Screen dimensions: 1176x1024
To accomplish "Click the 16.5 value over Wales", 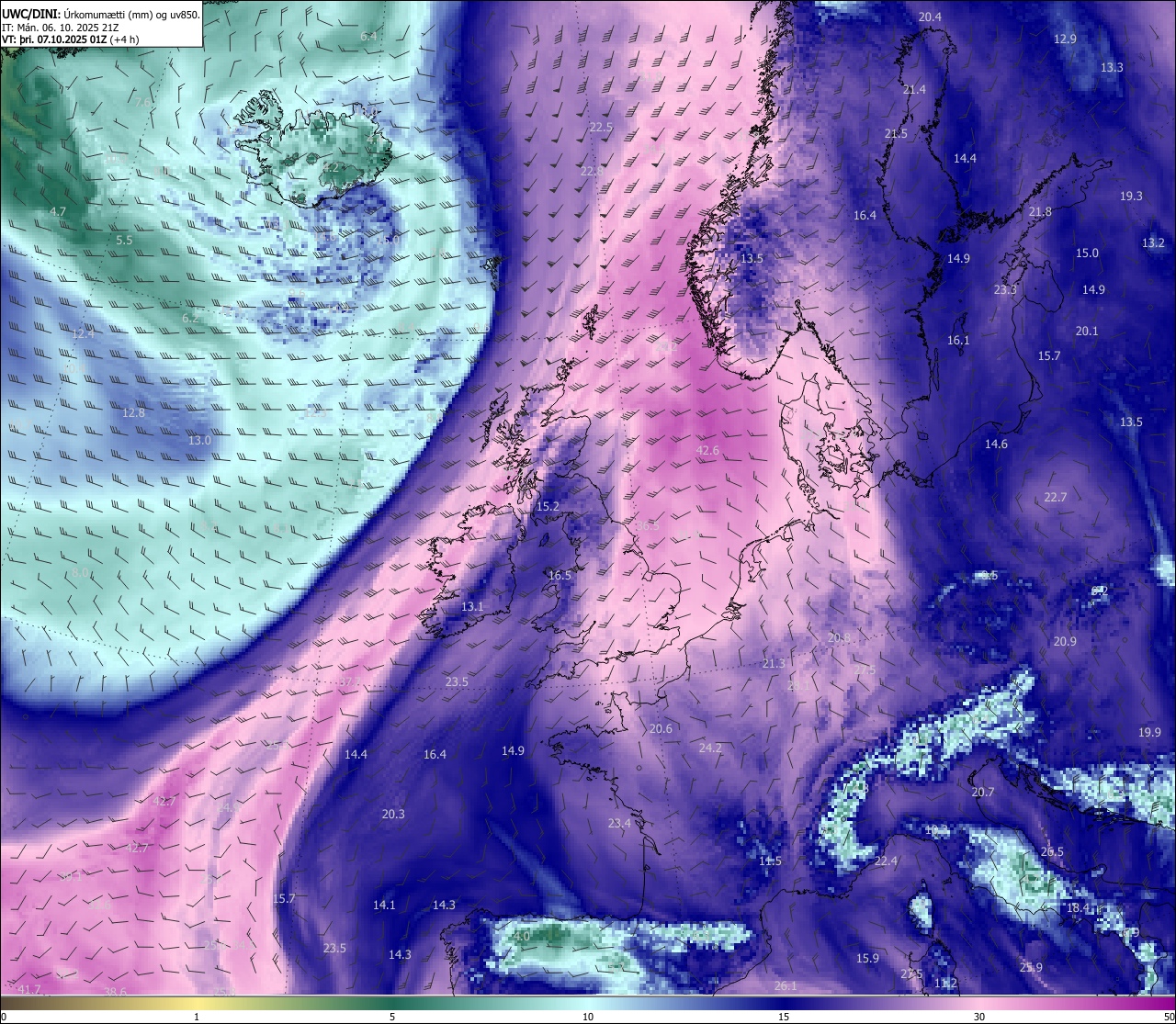I will click(560, 575).
